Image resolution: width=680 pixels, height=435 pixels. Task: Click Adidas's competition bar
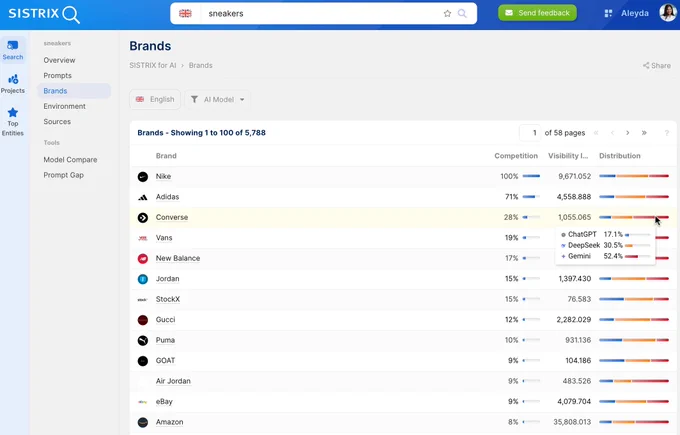(x=531, y=197)
